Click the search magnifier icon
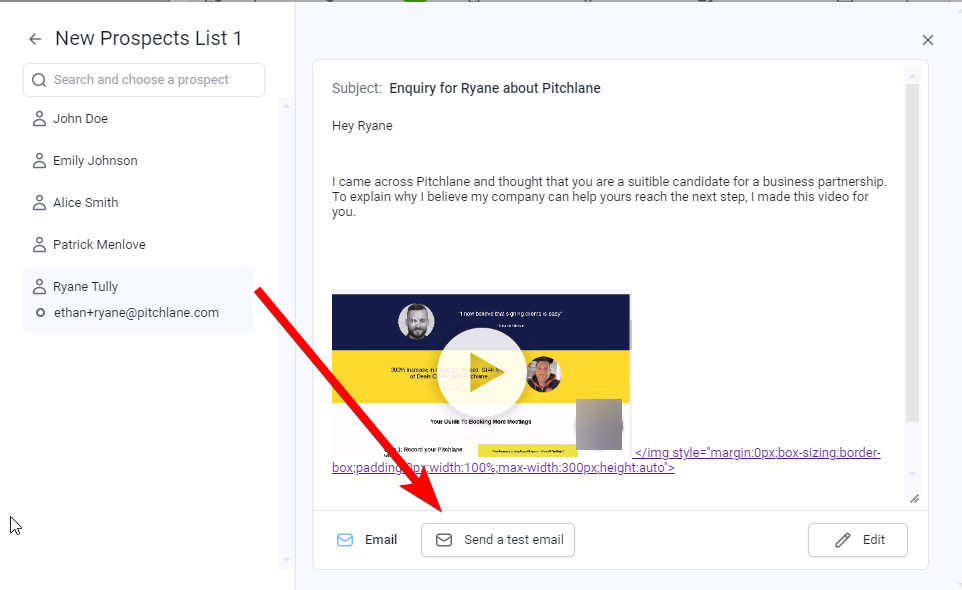 [x=39, y=80]
